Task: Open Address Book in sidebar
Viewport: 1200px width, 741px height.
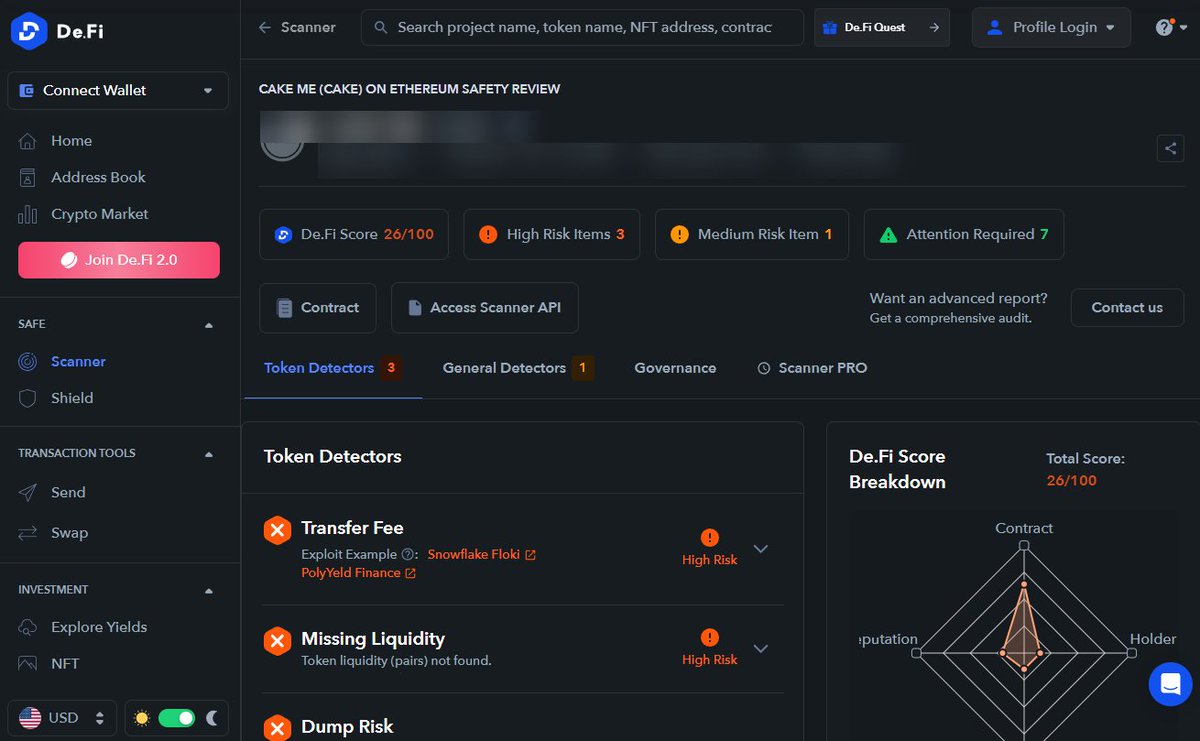Action: [x=97, y=177]
